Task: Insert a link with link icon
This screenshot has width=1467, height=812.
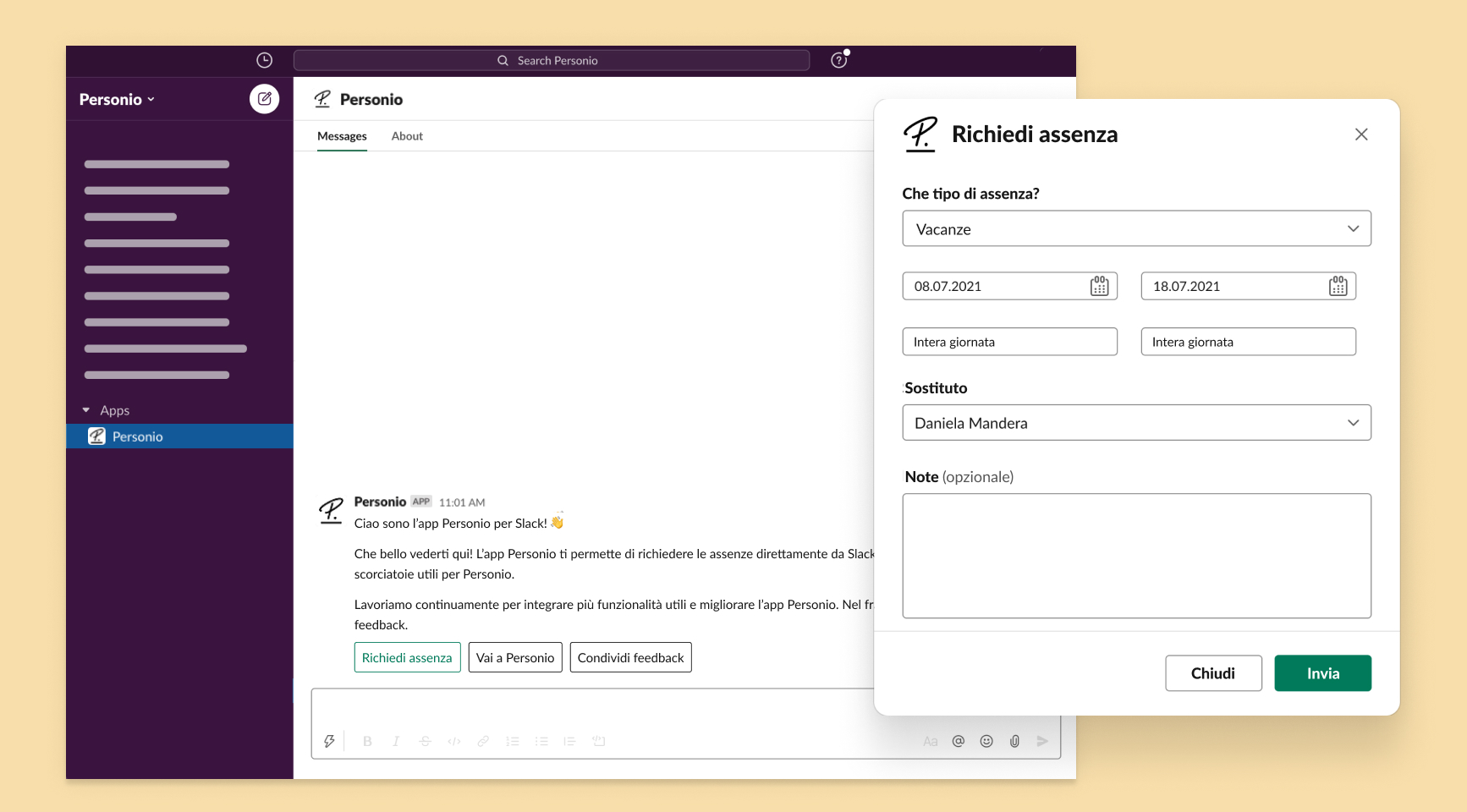Action: click(x=483, y=741)
